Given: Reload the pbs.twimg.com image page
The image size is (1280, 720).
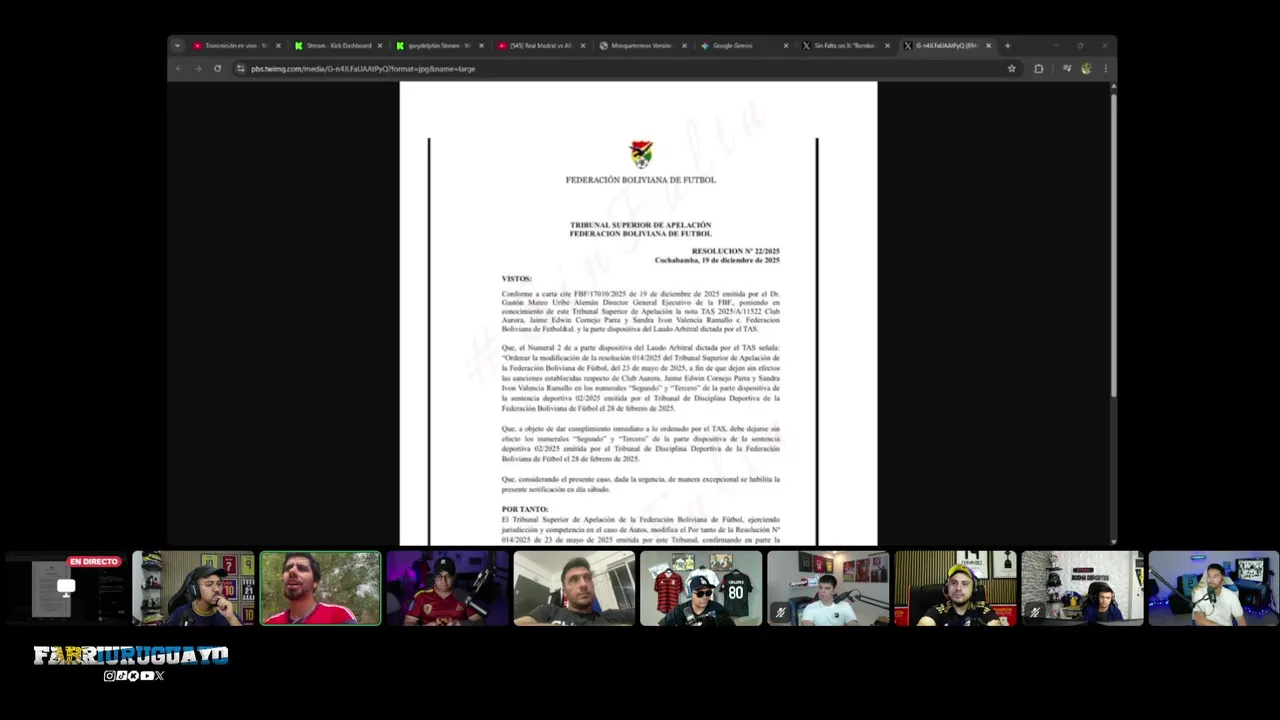Looking at the screenshot, I should [x=217, y=68].
